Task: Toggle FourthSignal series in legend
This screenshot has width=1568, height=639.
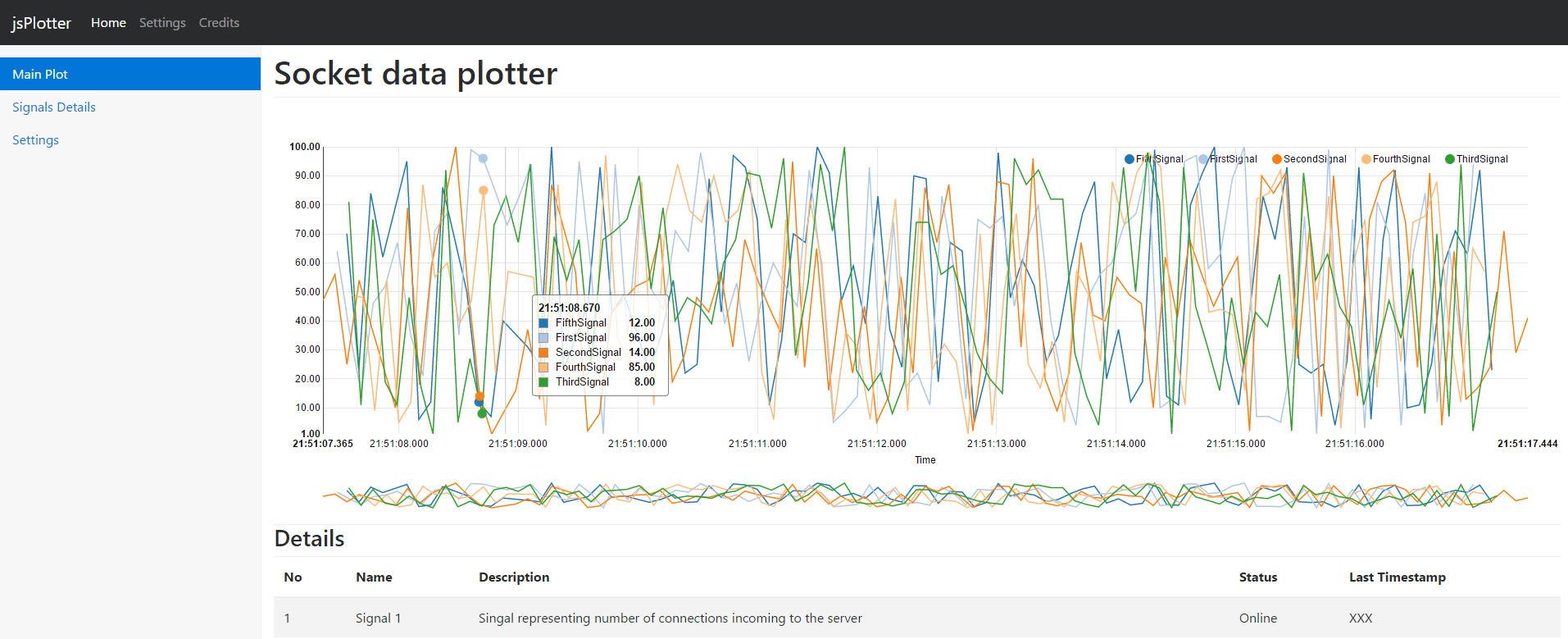Action: 1396,159
